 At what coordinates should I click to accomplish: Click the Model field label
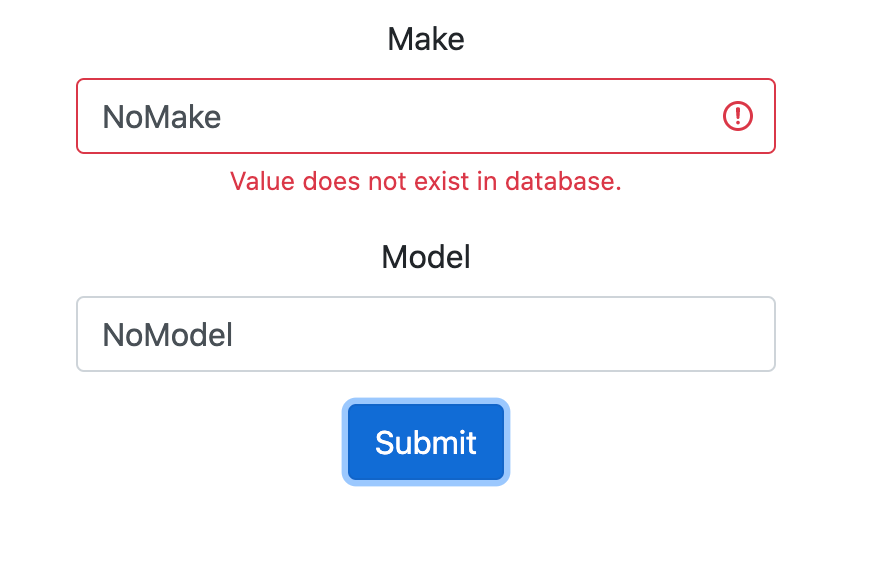(x=426, y=257)
